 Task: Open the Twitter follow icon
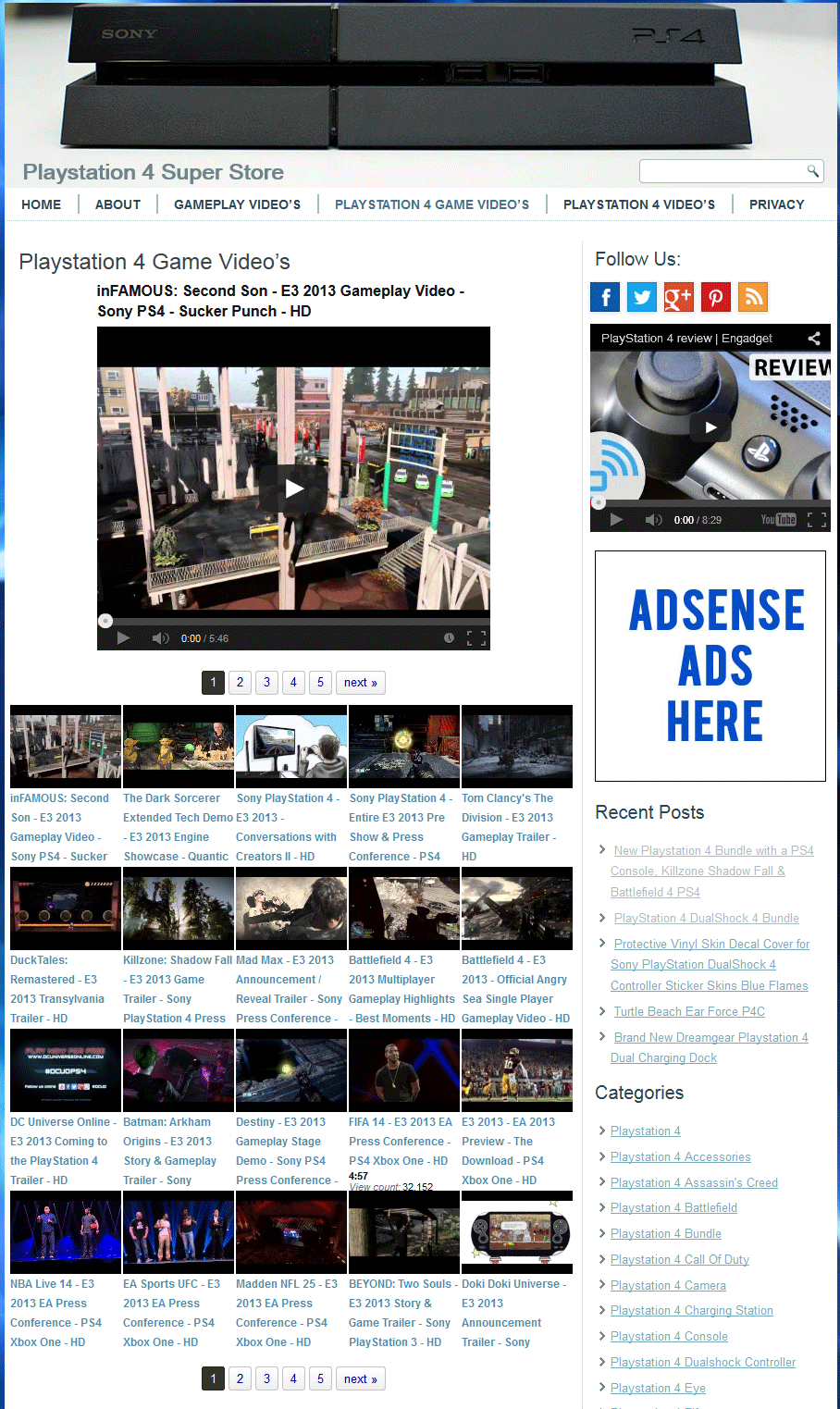[642, 297]
